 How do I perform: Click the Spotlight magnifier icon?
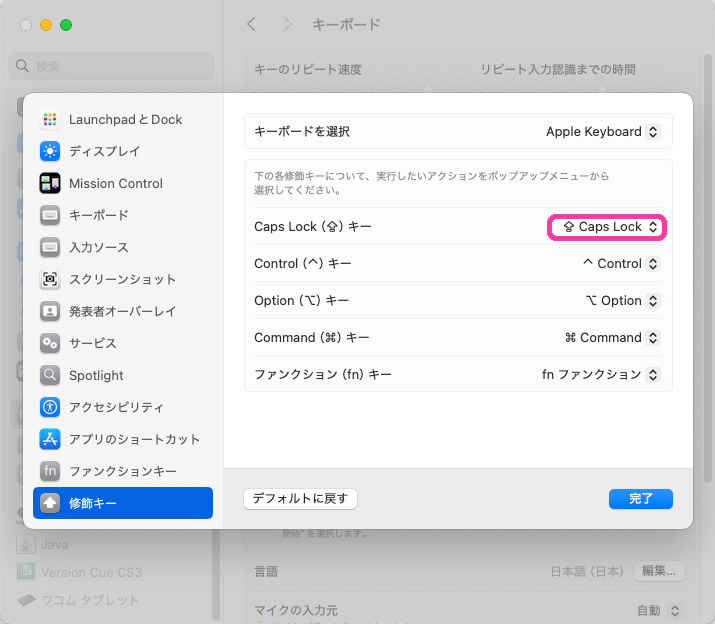coord(50,376)
